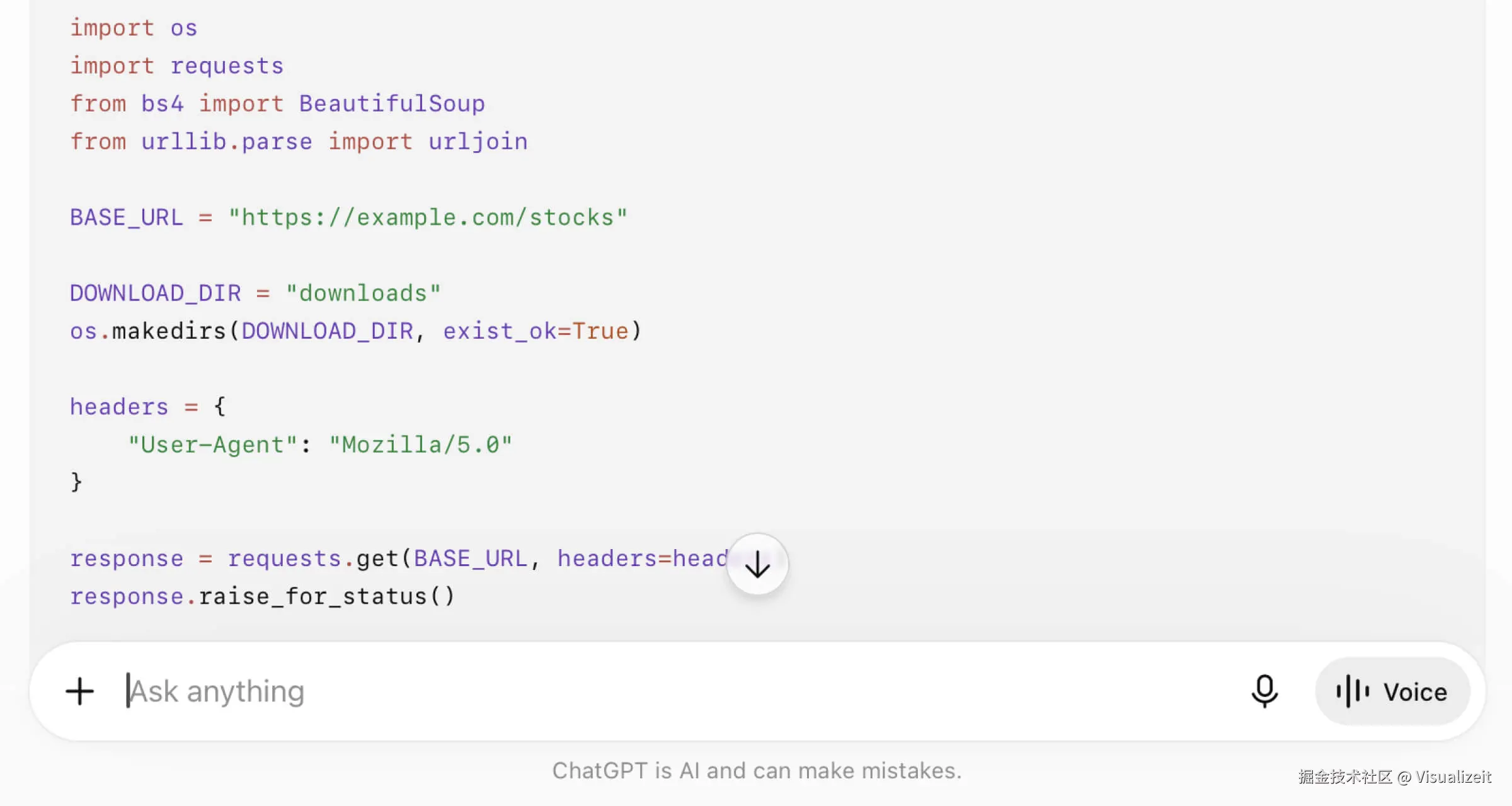Click the 'headers = {' line

(148, 406)
